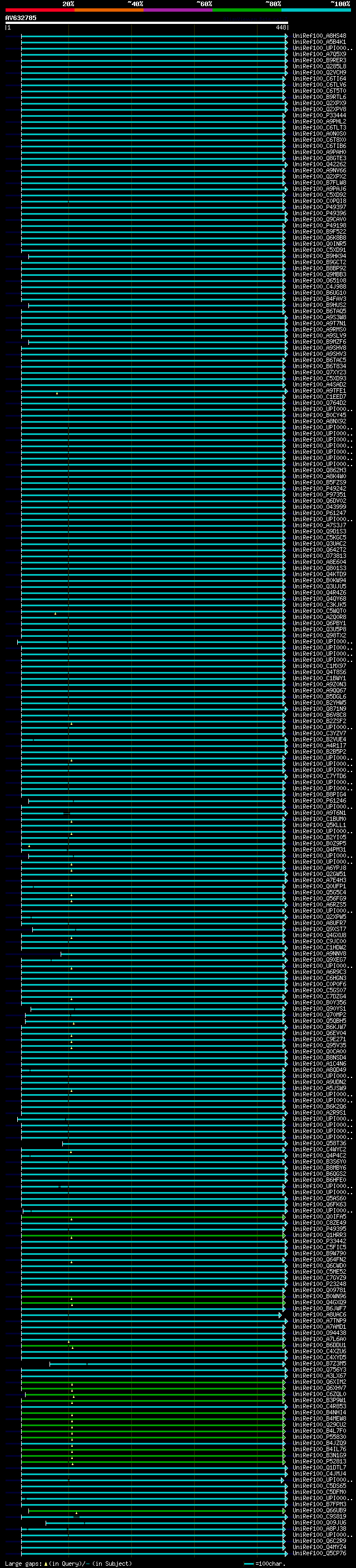The image size is (356, 1568).
Task: Click hit label UniRef100_Q285L8
Action: click(x=319, y=66)
